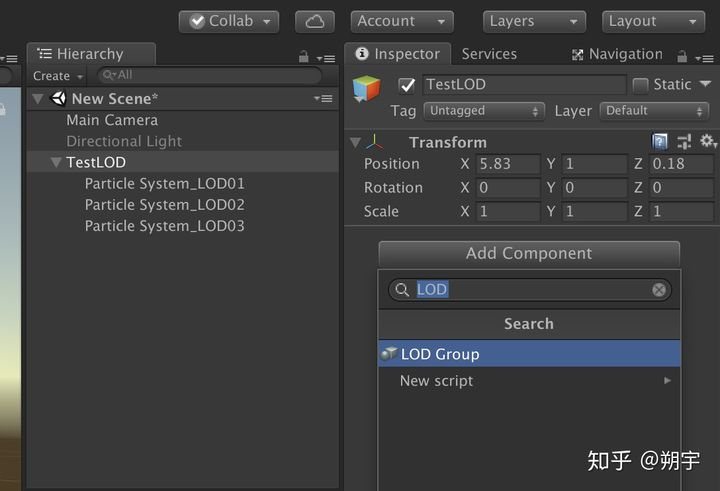Click the Position Z field 0.18
This screenshot has width=720, height=491.
[681, 164]
